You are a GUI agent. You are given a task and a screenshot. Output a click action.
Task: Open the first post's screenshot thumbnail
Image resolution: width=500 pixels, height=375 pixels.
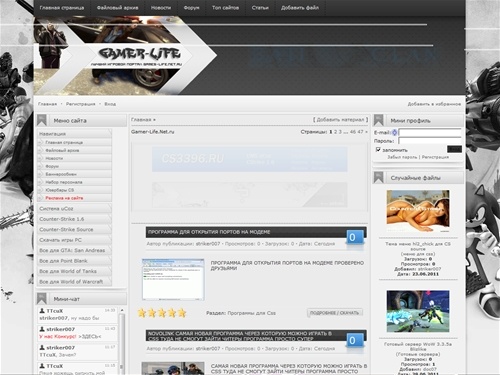coord(173,279)
